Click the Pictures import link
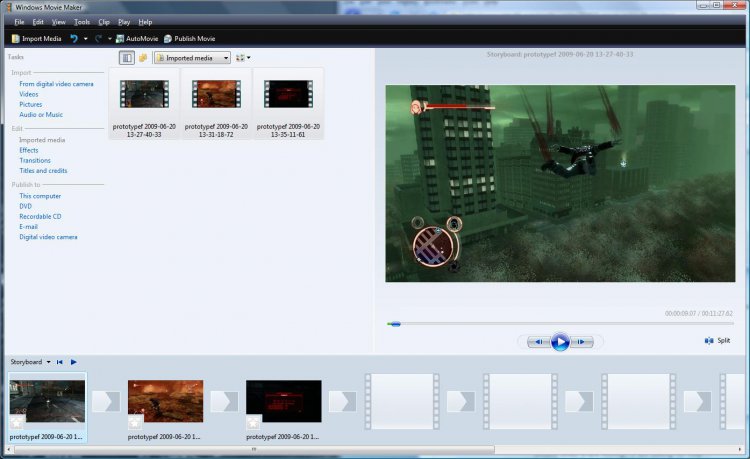Screen dimensions: 750x459 tap(31, 104)
